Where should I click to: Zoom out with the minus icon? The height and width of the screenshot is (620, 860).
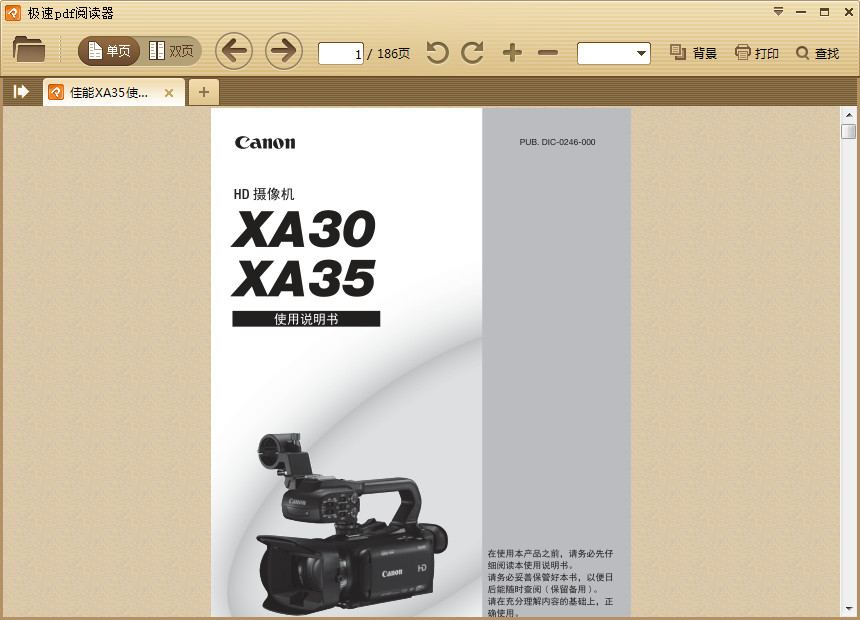pyautogui.click(x=548, y=53)
